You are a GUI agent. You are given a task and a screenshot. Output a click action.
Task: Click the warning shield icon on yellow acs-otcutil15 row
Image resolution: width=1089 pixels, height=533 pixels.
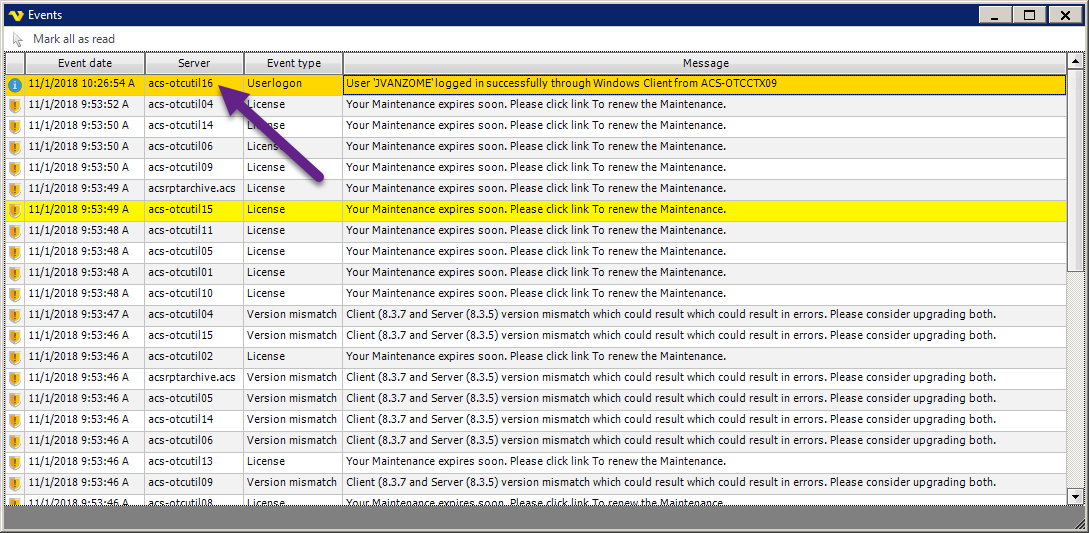[14, 210]
